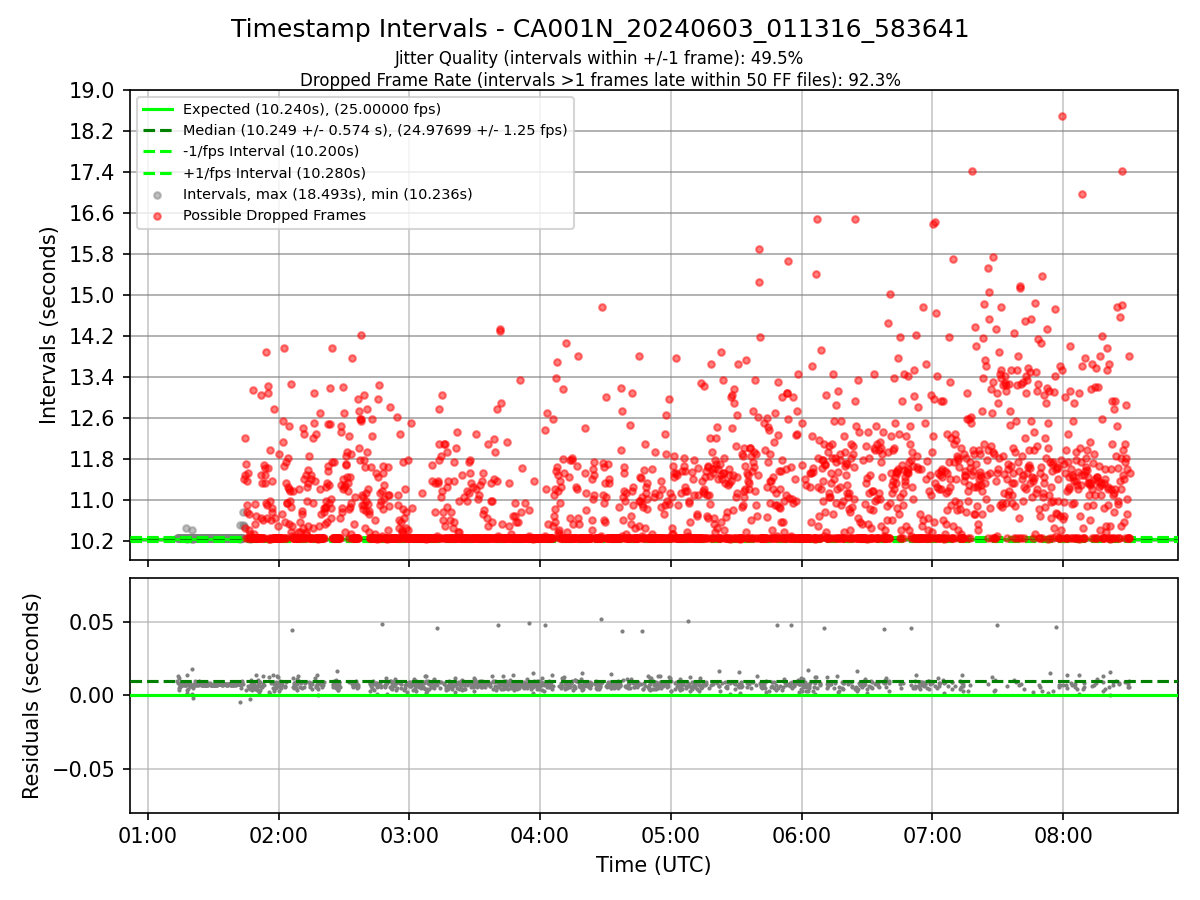Click the 'Residuals (seconds)' y-axis label
The height and width of the screenshot is (900, 1200).
pyautogui.click(x=32, y=696)
